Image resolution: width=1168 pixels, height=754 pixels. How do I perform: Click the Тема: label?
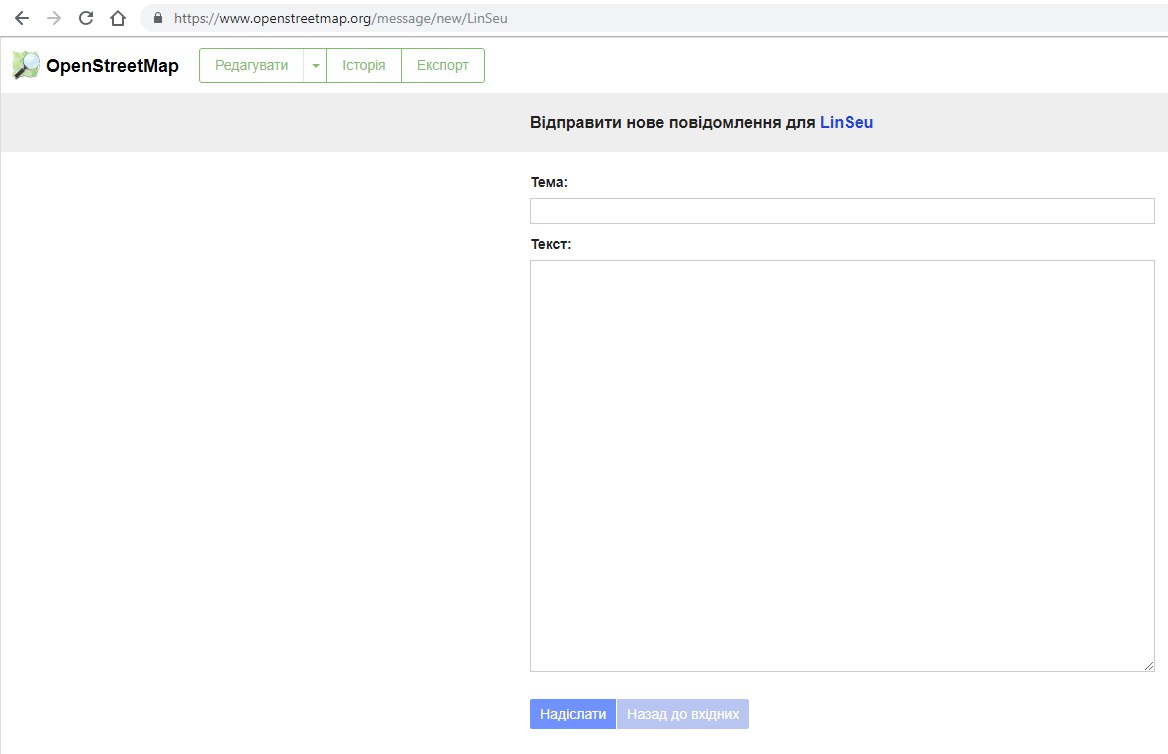(549, 182)
